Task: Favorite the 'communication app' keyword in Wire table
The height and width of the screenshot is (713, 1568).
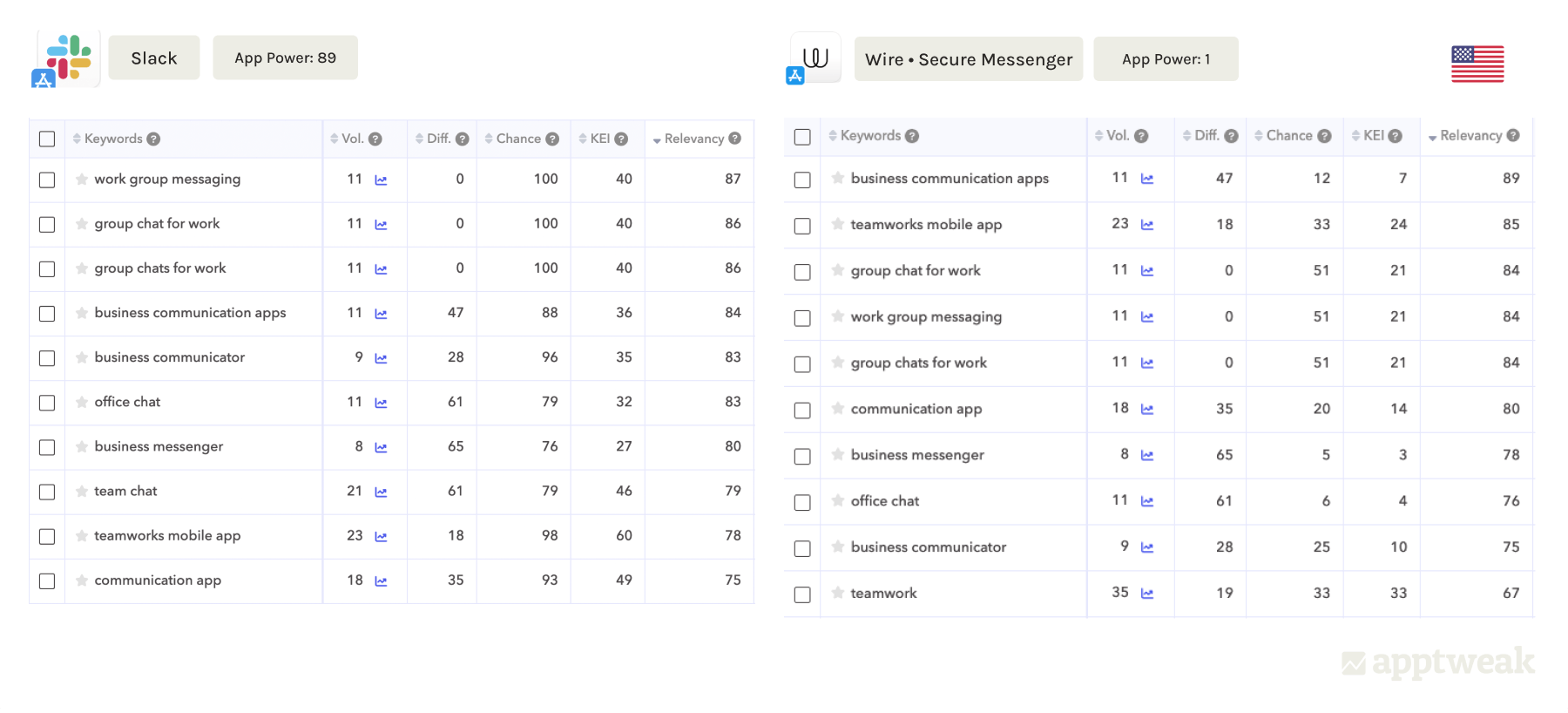Action: (x=838, y=409)
